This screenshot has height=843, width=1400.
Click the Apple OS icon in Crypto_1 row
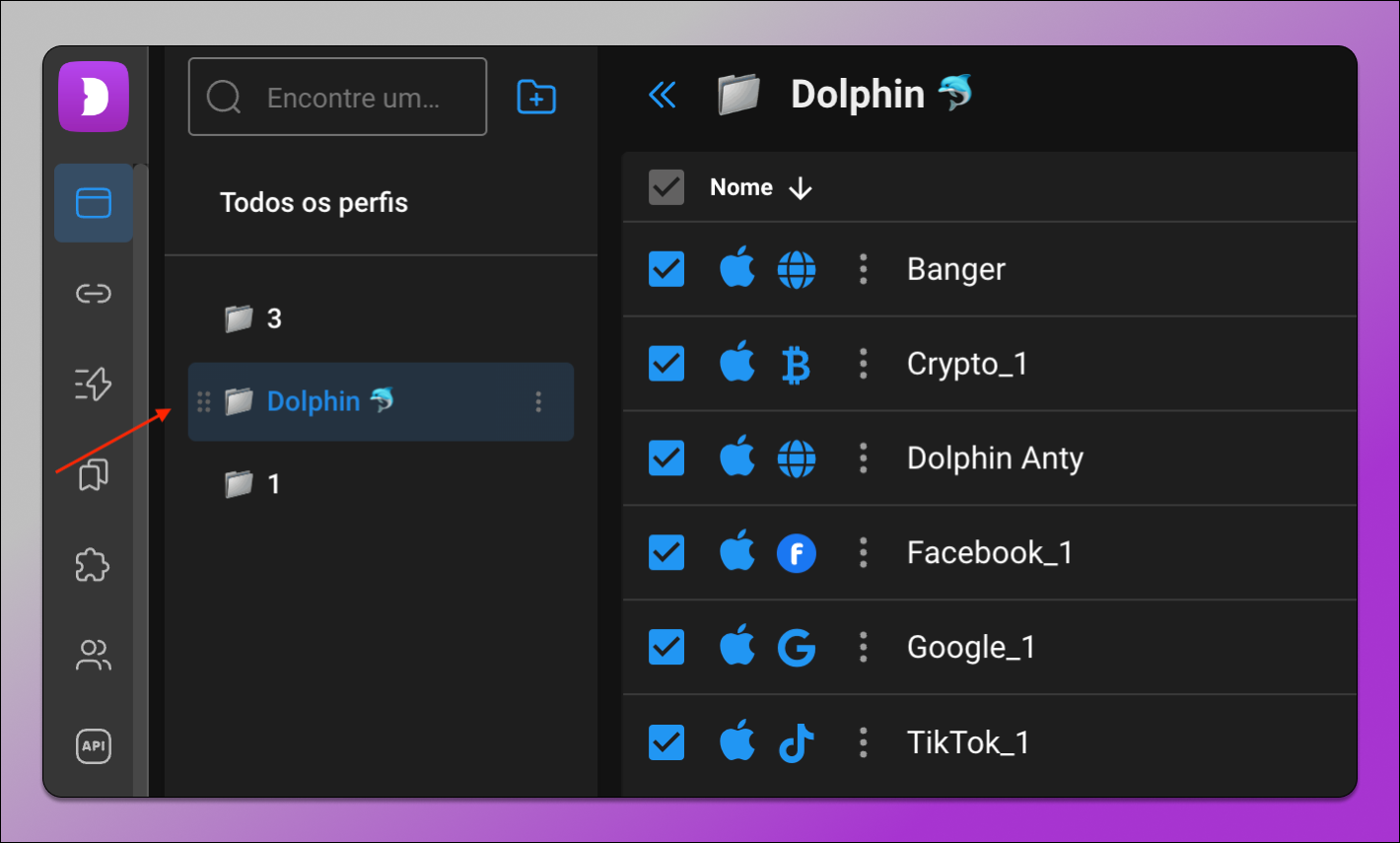tap(737, 362)
